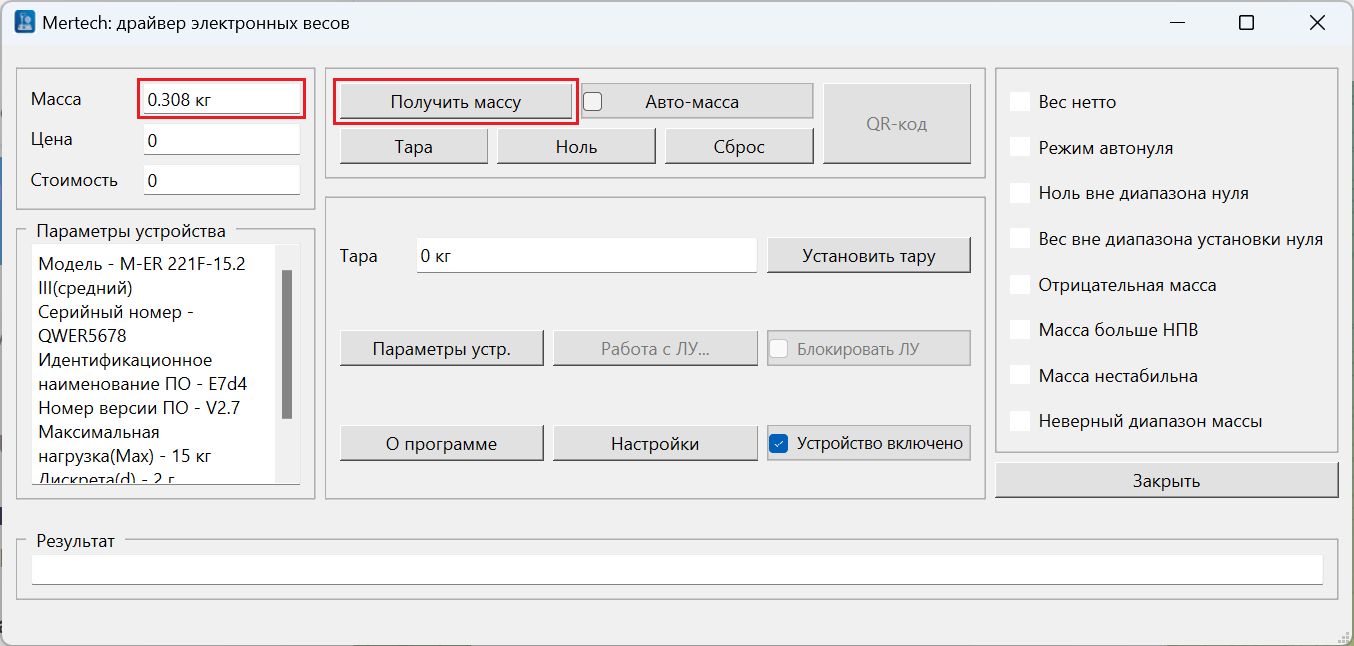1354x646 pixels.
Task: Click the 'Тара' button
Action: tap(413, 147)
